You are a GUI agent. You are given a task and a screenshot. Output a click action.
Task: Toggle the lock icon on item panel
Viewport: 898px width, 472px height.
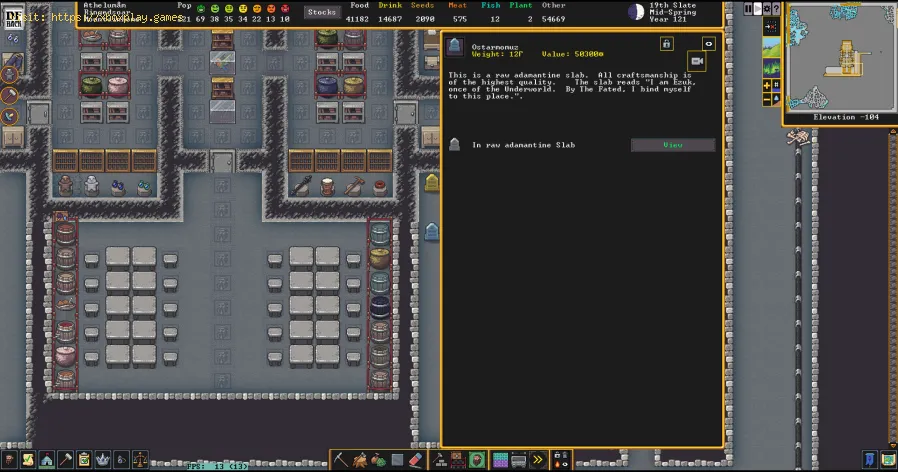[666, 44]
